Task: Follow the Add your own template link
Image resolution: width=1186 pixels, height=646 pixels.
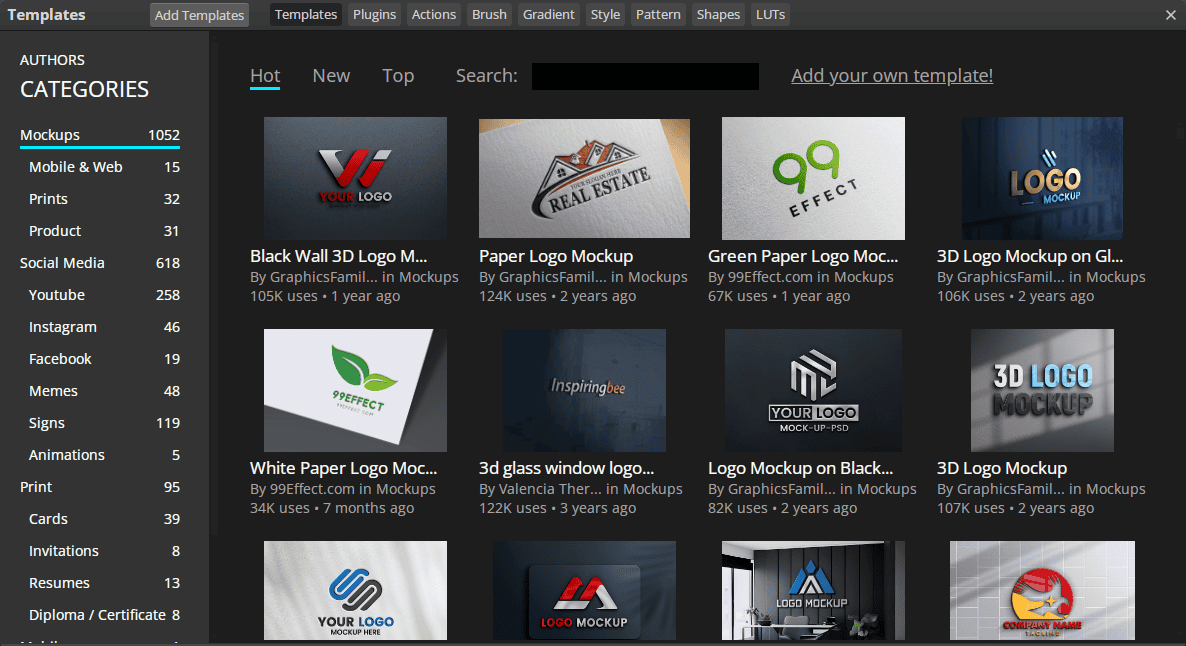Action: pyautogui.click(x=892, y=76)
